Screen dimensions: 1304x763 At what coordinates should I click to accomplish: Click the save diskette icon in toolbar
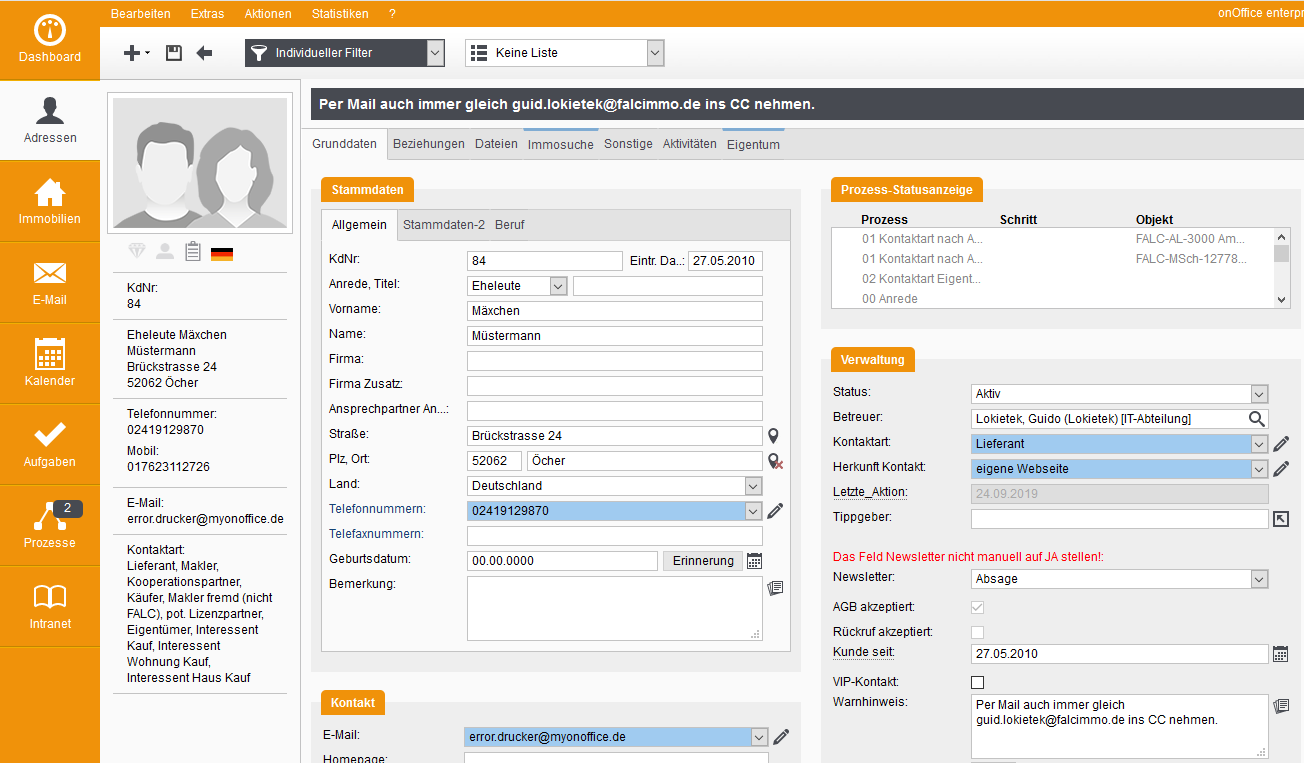(x=174, y=53)
